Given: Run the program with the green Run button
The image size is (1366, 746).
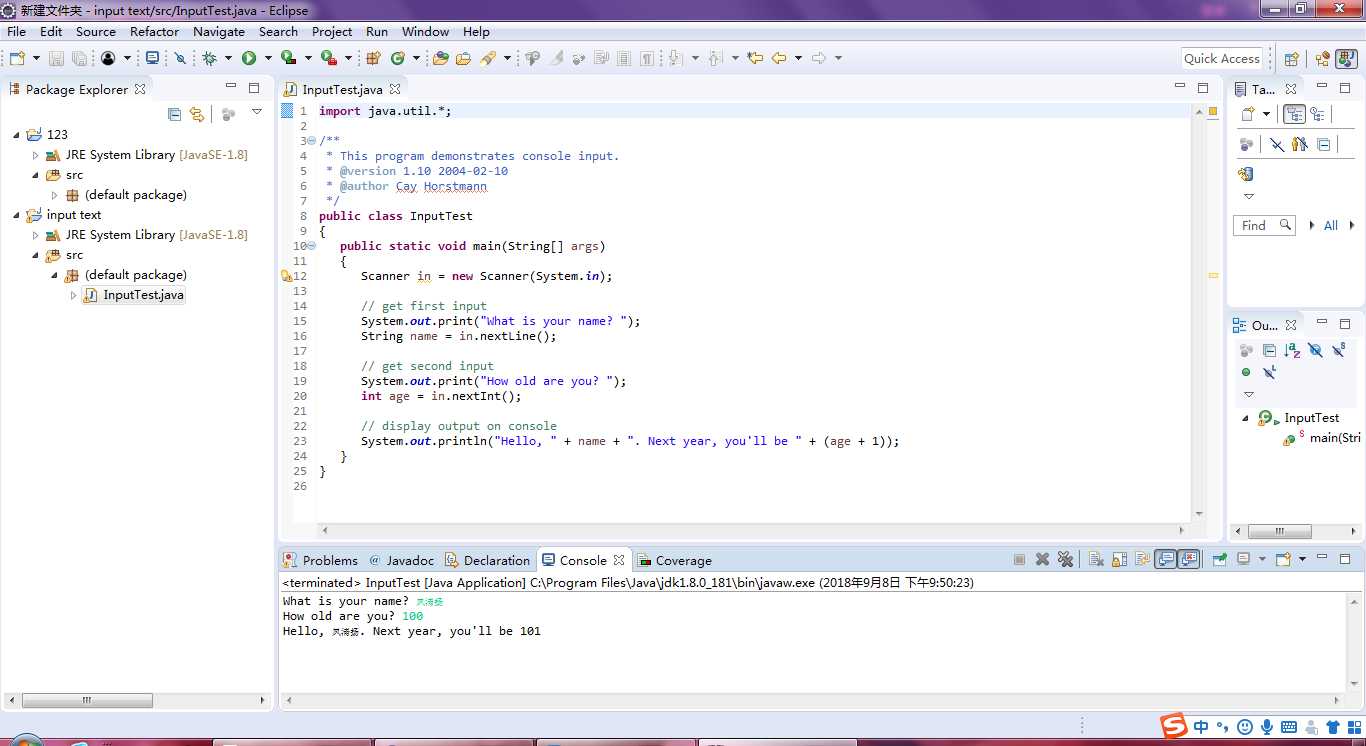Looking at the screenshot, I should click(x=249, y=58).
